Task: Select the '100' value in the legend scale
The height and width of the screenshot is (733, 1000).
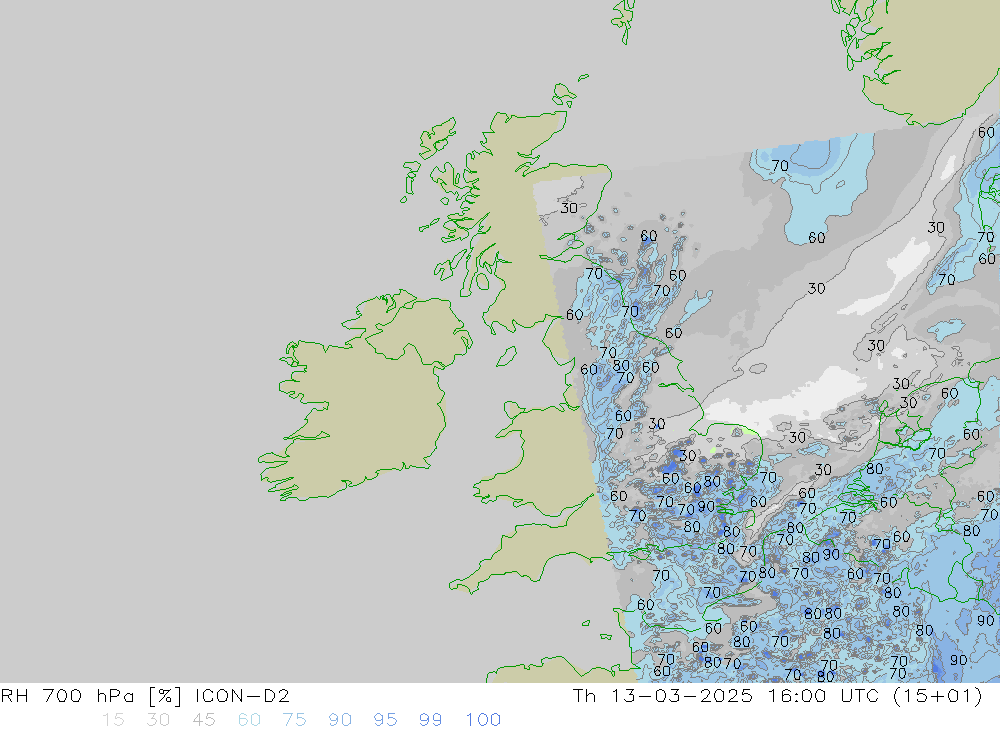Action: click(x=483, y=720)
